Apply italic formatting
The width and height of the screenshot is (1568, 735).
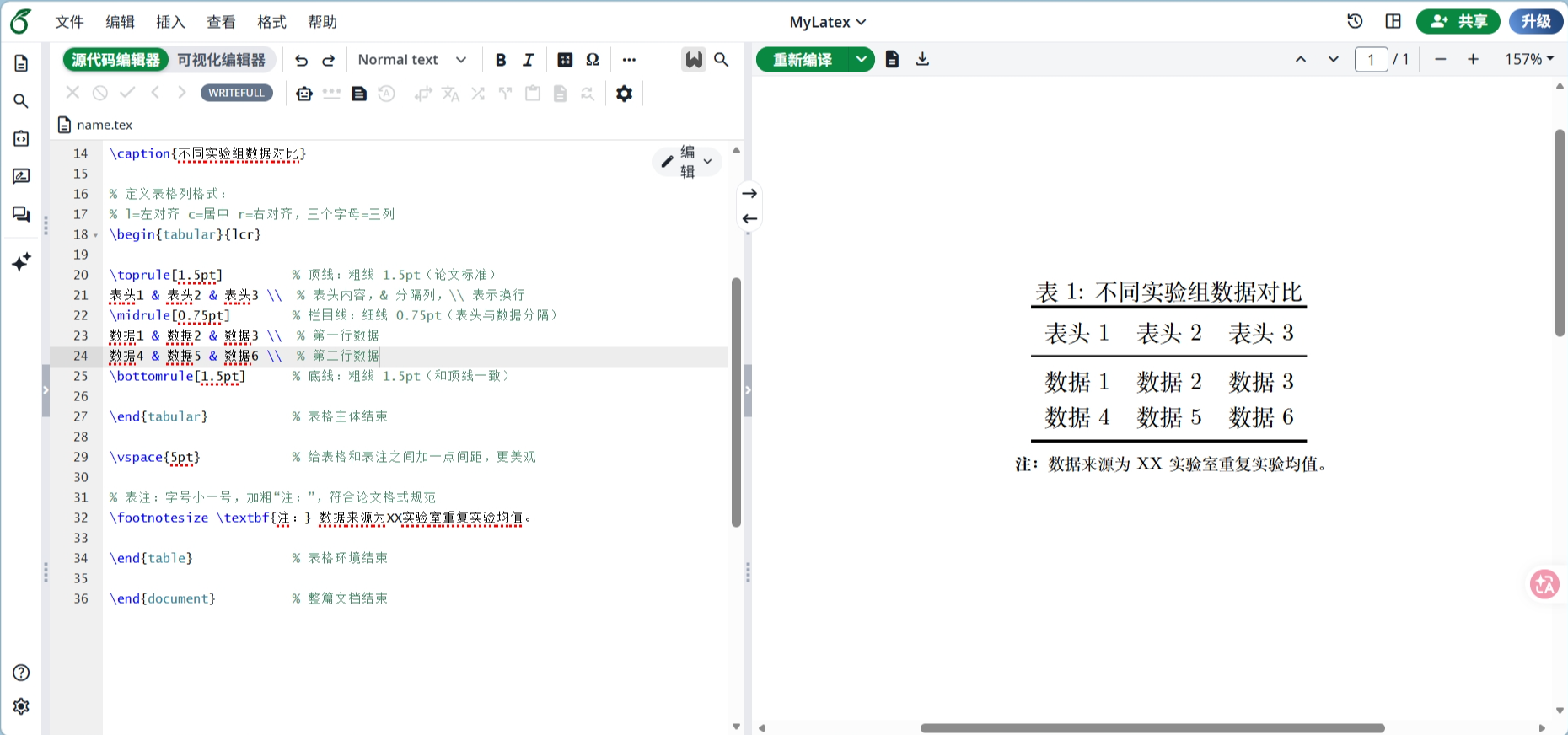point(529,60)
